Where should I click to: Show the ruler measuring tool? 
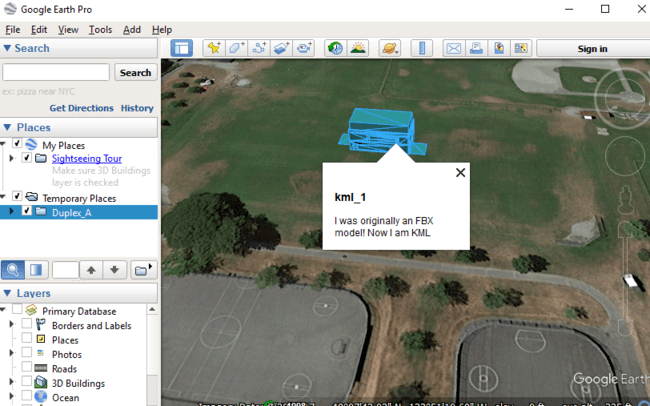click(x=422, y=48)
